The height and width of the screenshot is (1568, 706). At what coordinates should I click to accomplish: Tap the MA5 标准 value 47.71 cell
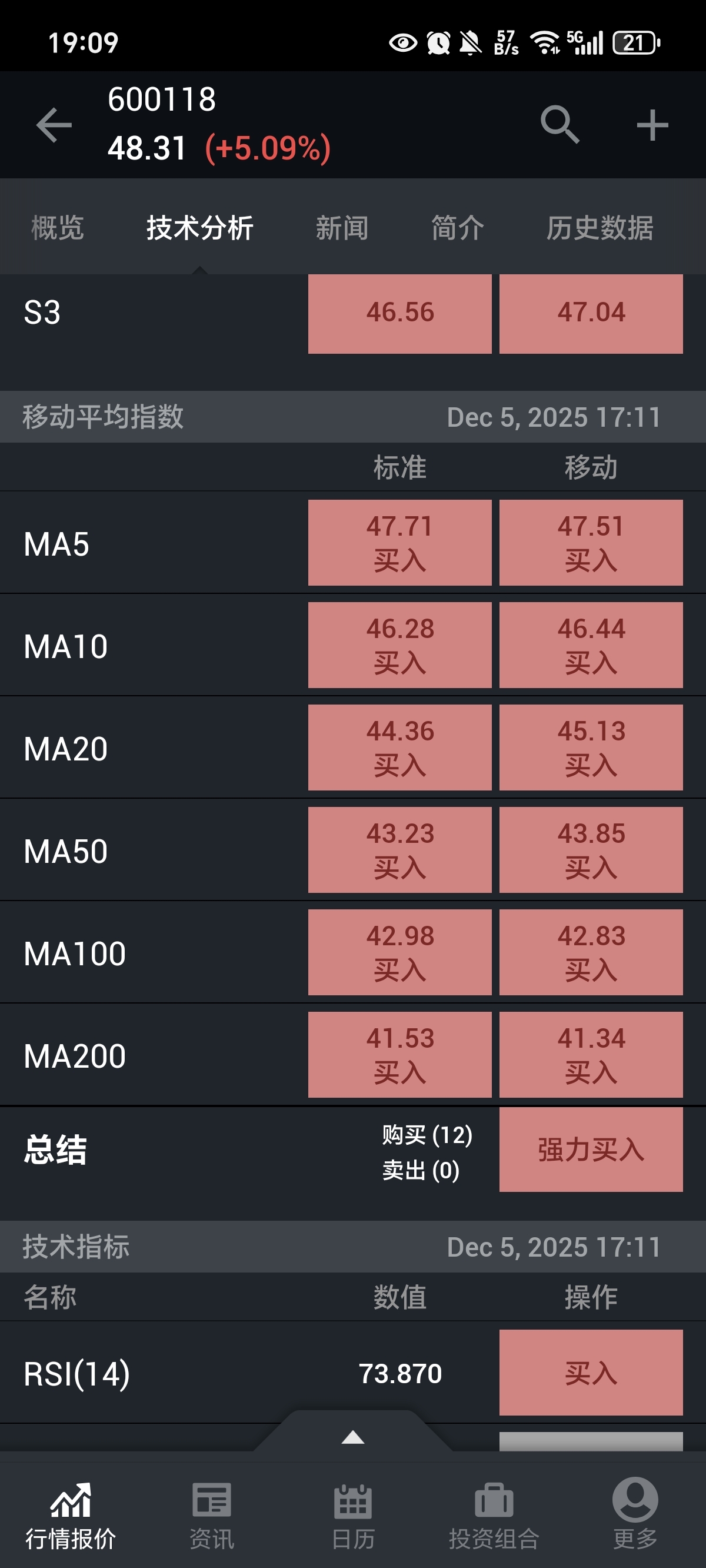click(400, 542)
